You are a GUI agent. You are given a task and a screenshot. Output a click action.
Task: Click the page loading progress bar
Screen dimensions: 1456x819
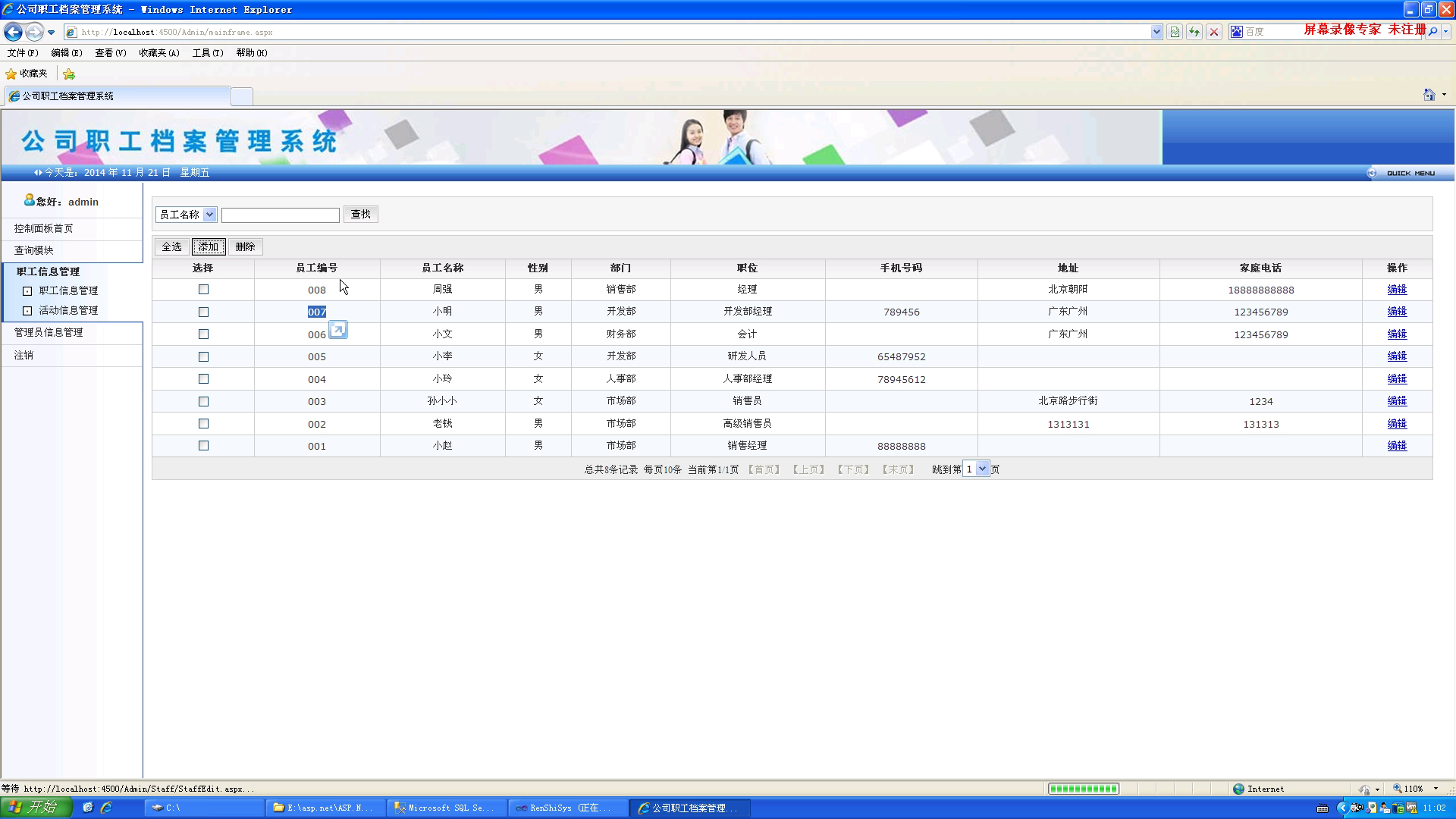pyautogui.click(x=1084, y=789)
